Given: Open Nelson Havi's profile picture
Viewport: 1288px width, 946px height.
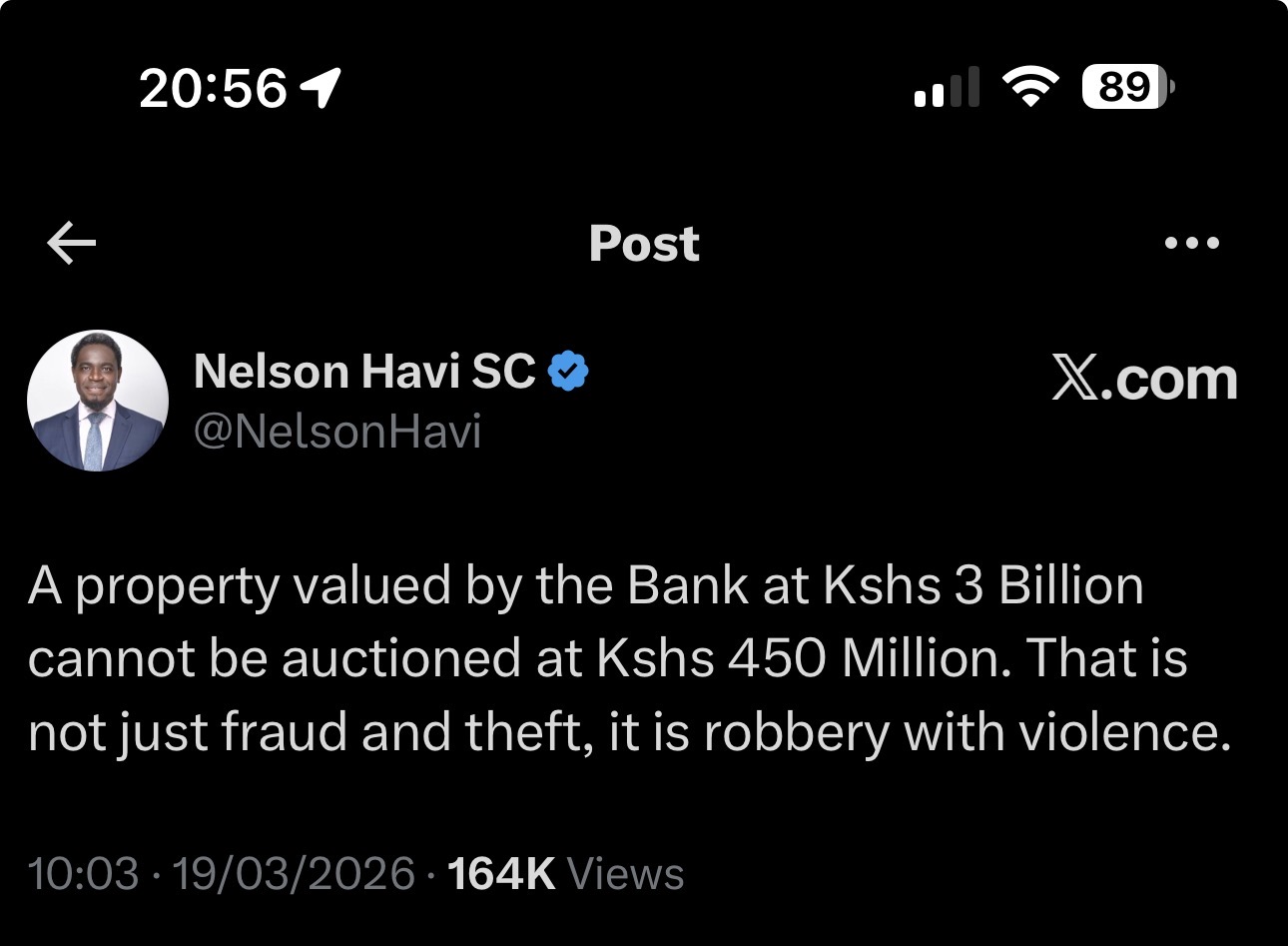Looking at the screenshot, I should click(98, 401).
